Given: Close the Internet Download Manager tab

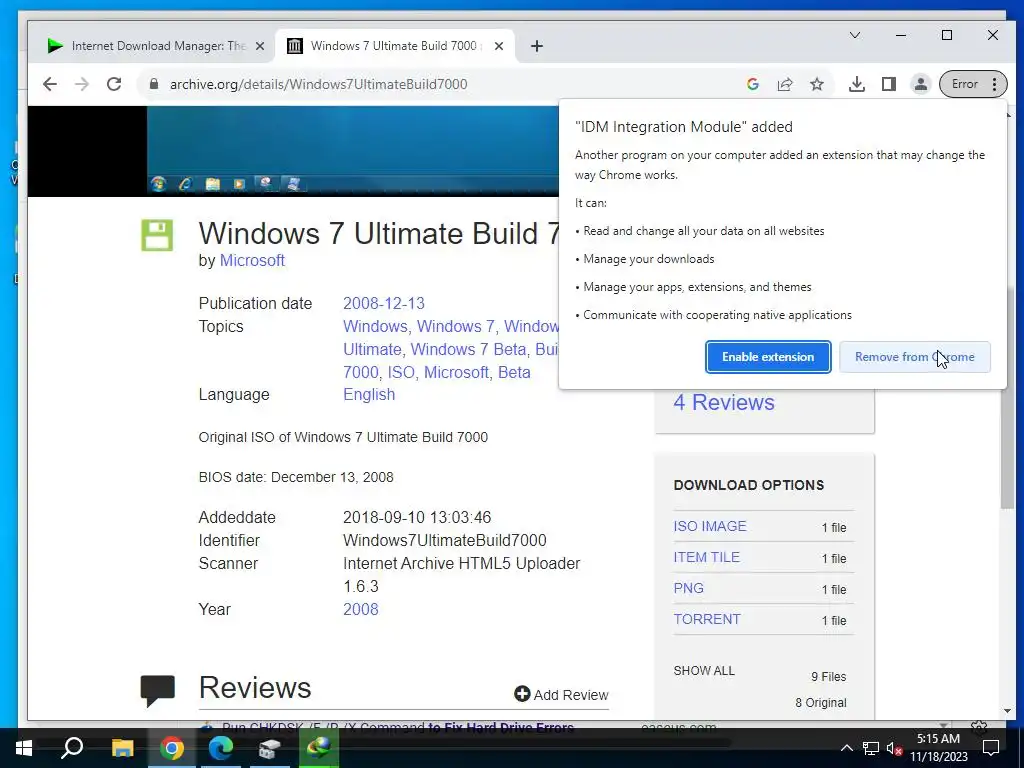Looking at the screenshot, I should point(260,46).
